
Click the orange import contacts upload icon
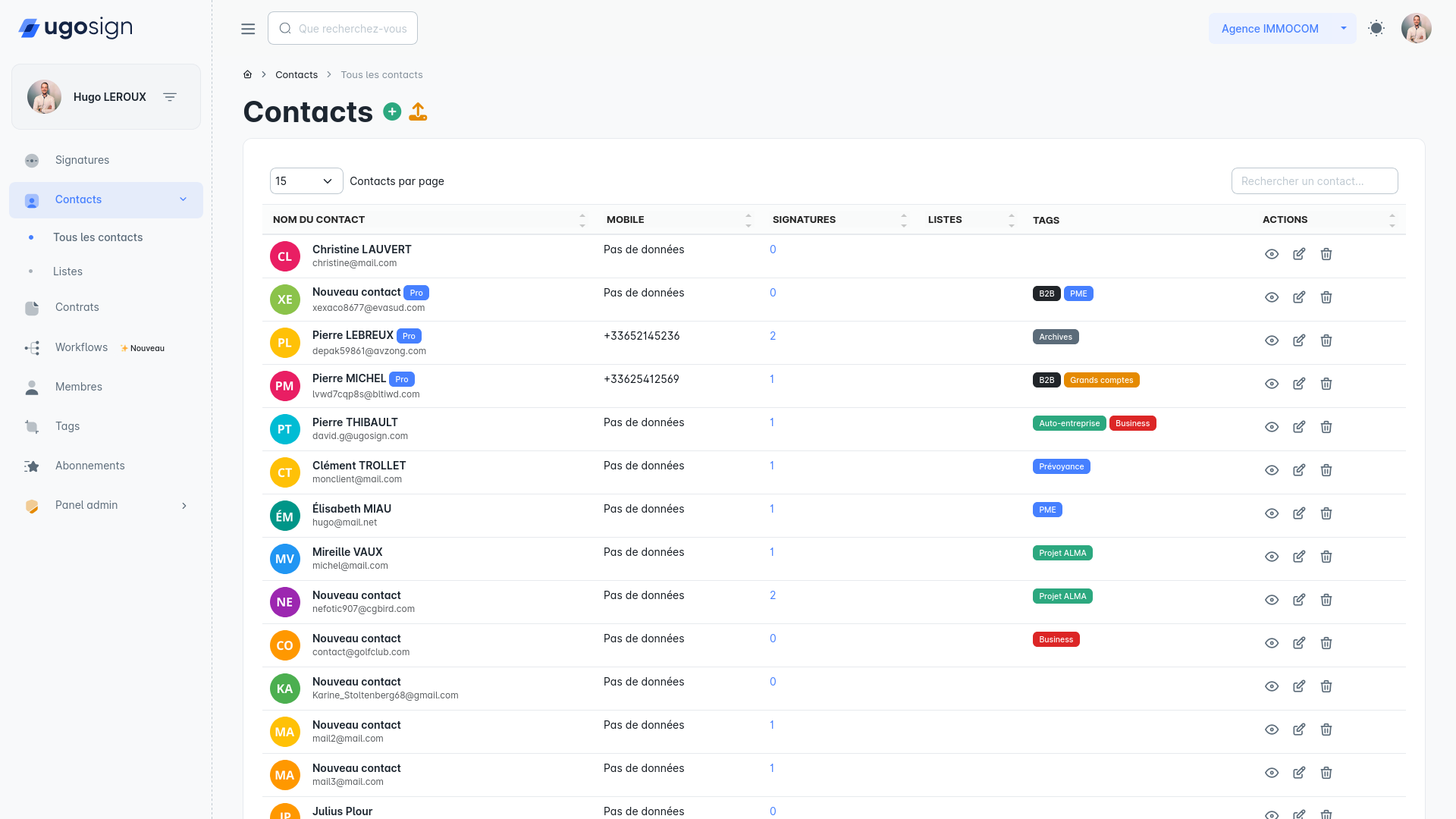click(x=418, y=112)
